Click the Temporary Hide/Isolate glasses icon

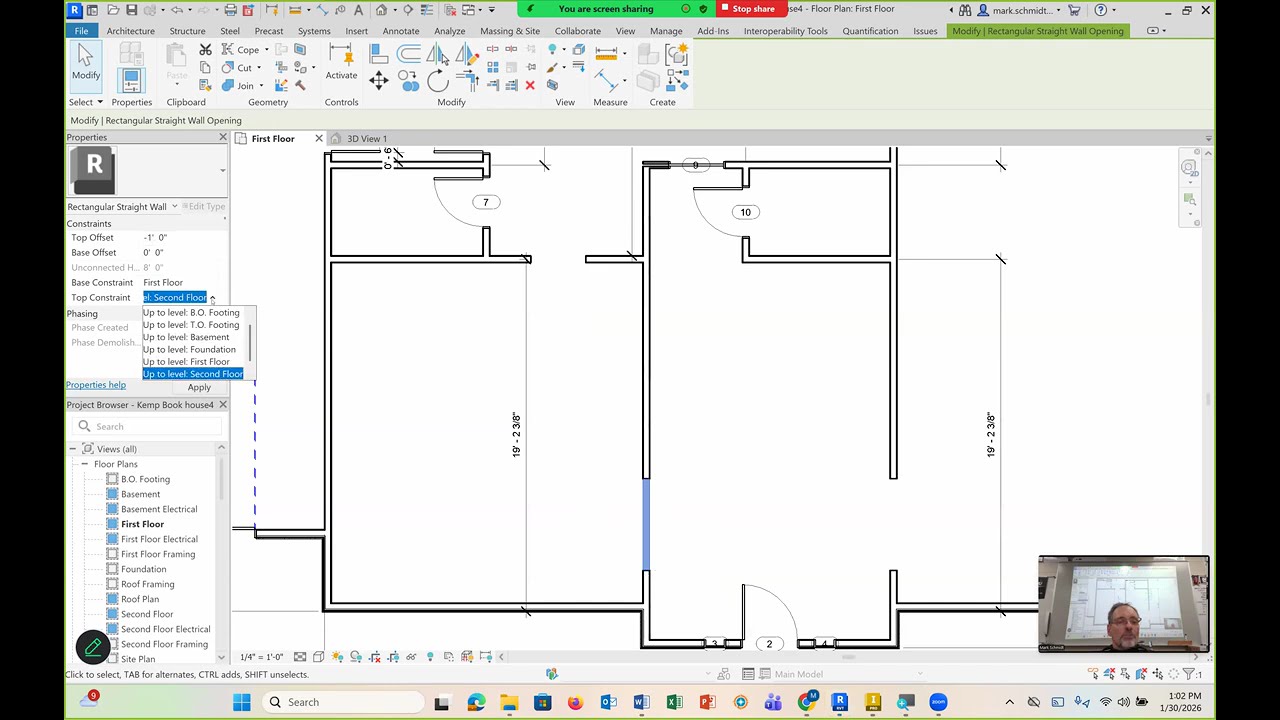click(x=411, y=657)
